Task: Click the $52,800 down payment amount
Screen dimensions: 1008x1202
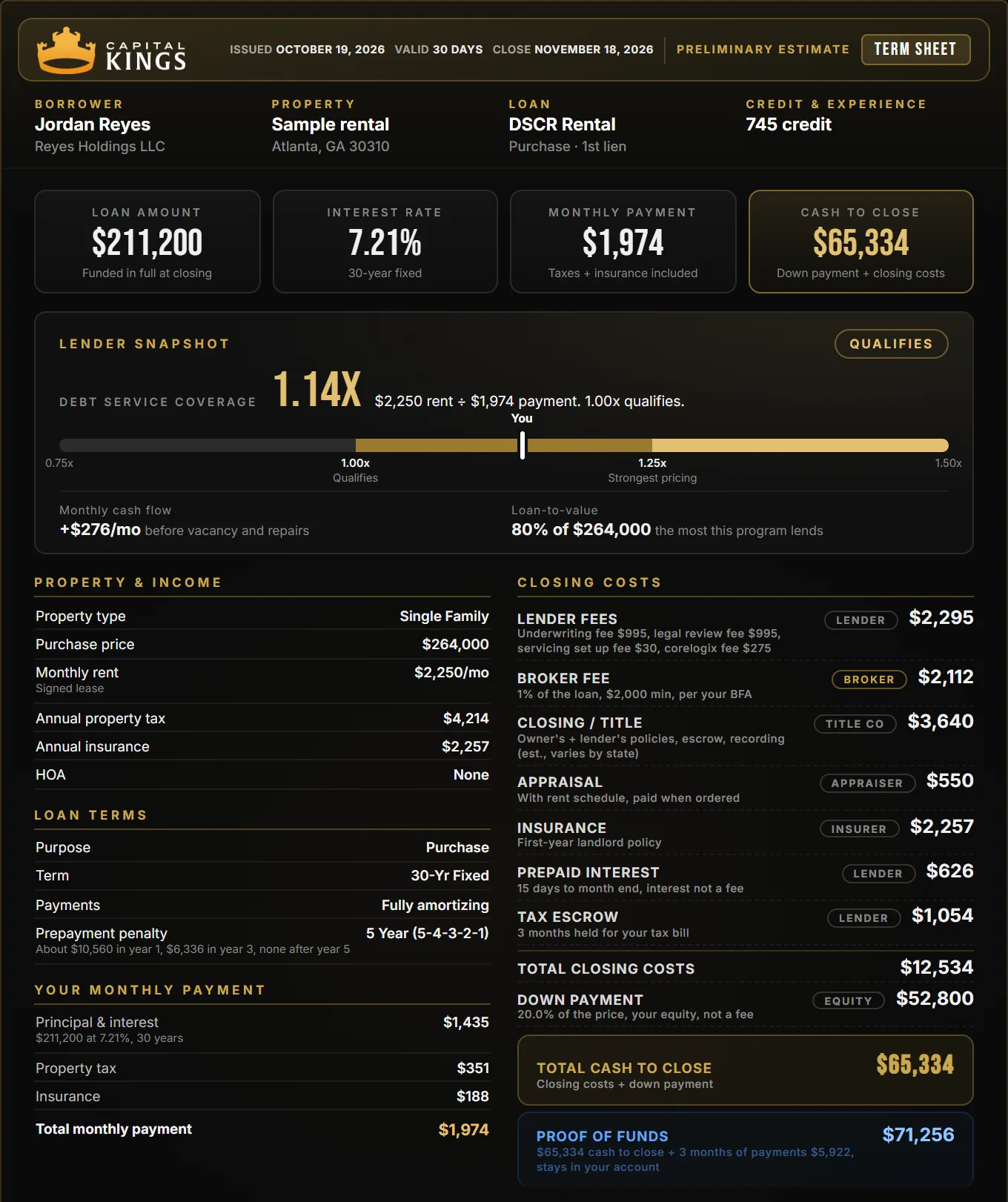Action: point(935,999)
